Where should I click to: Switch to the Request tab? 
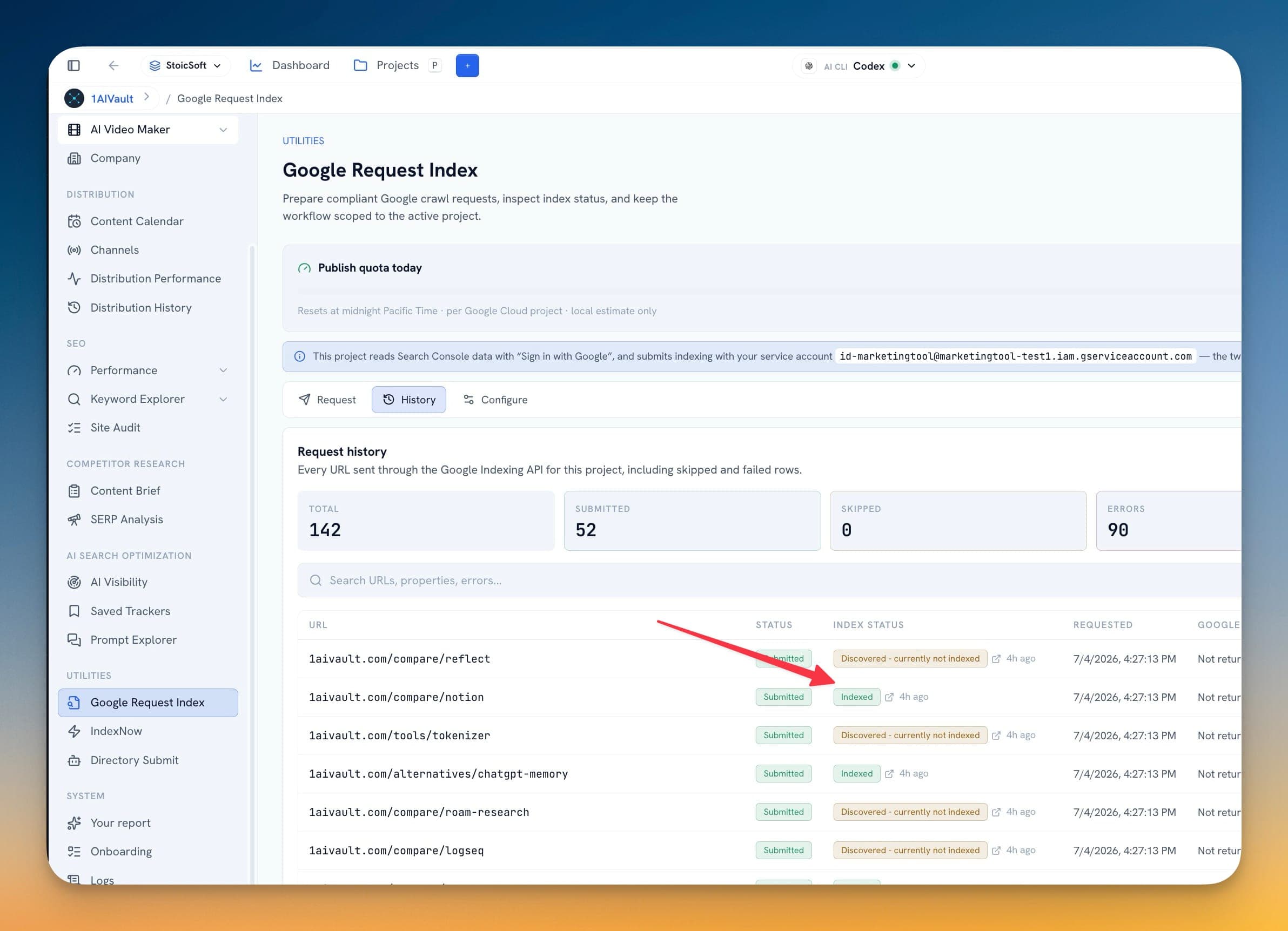point(328,400)
